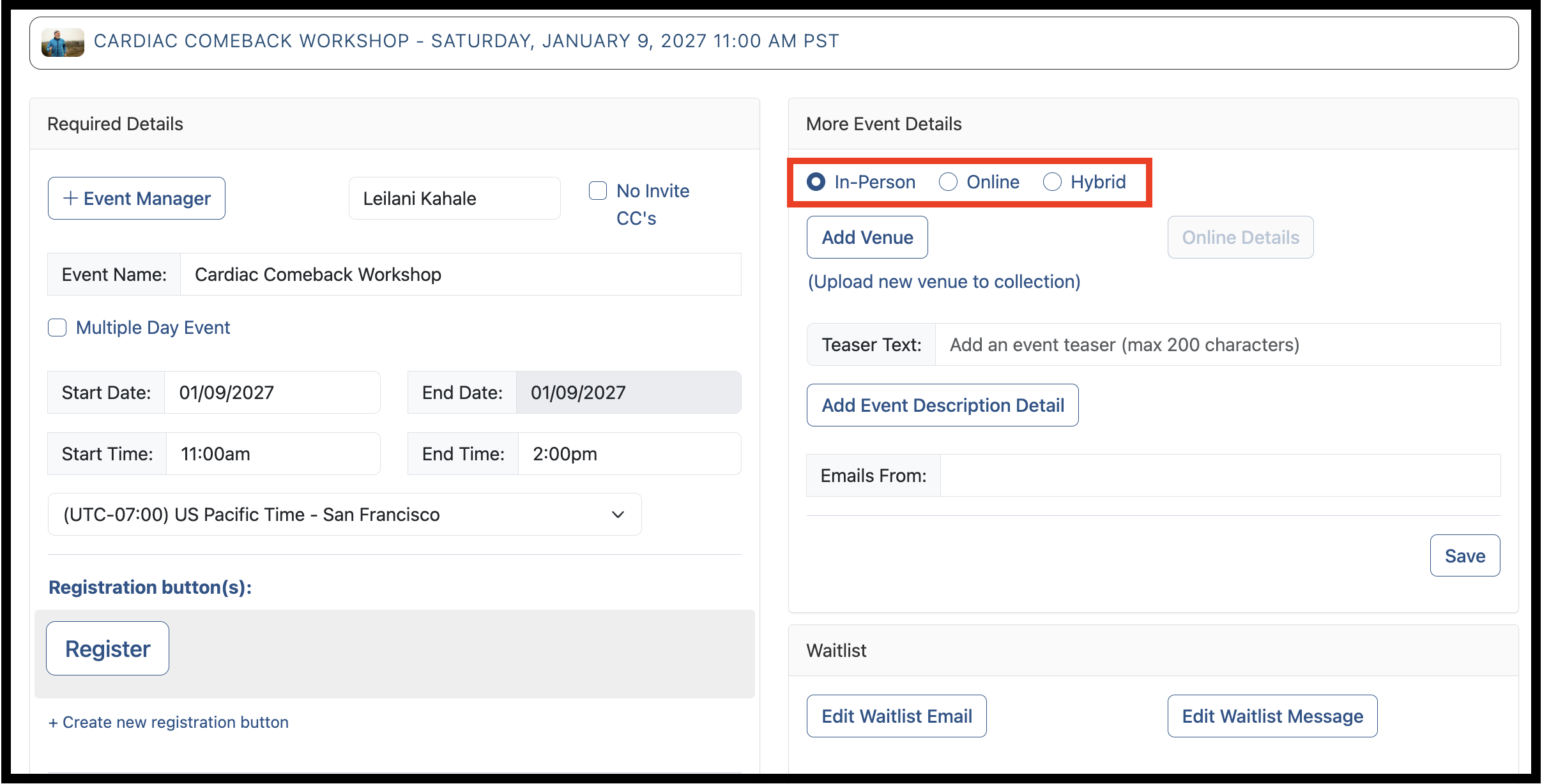Click the + Event Manager button
Viewport: 1542px width, 784px height.
pyautogui.click(x=137, y=199)
